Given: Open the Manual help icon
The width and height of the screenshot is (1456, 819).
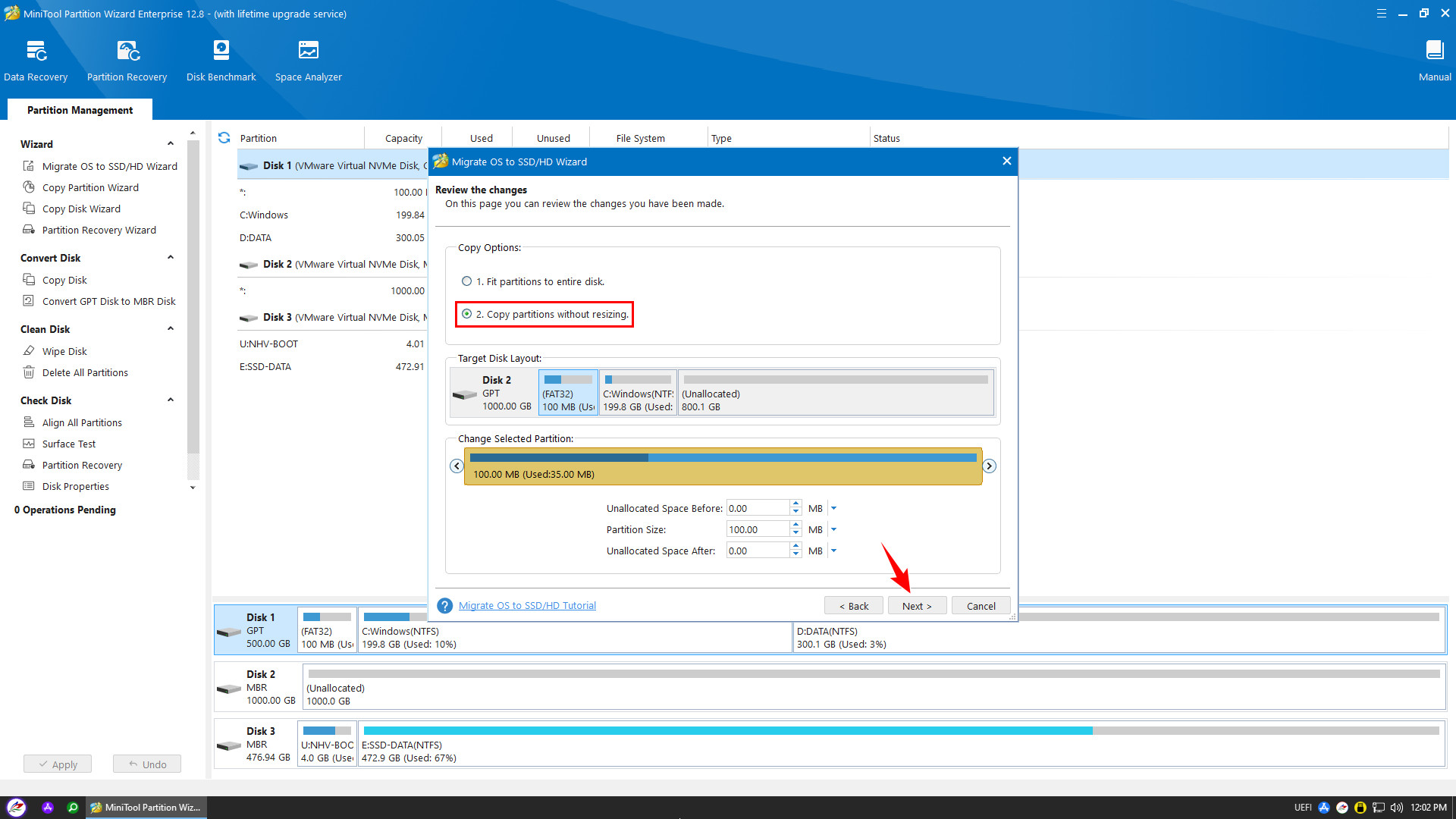Looking at the screenshot, I should coord(1434,52).
